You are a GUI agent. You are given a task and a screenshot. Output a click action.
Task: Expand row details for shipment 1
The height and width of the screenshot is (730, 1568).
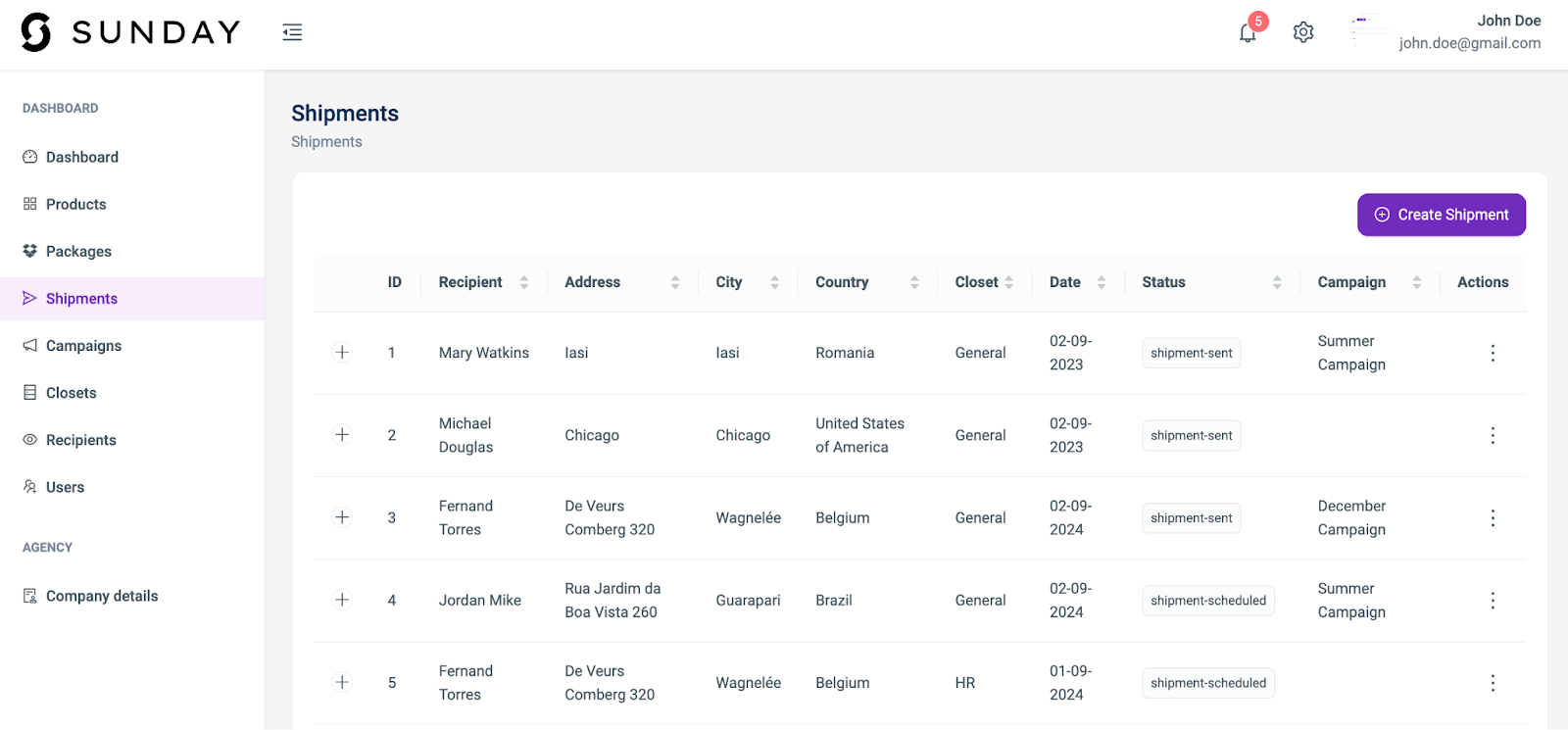342,352
